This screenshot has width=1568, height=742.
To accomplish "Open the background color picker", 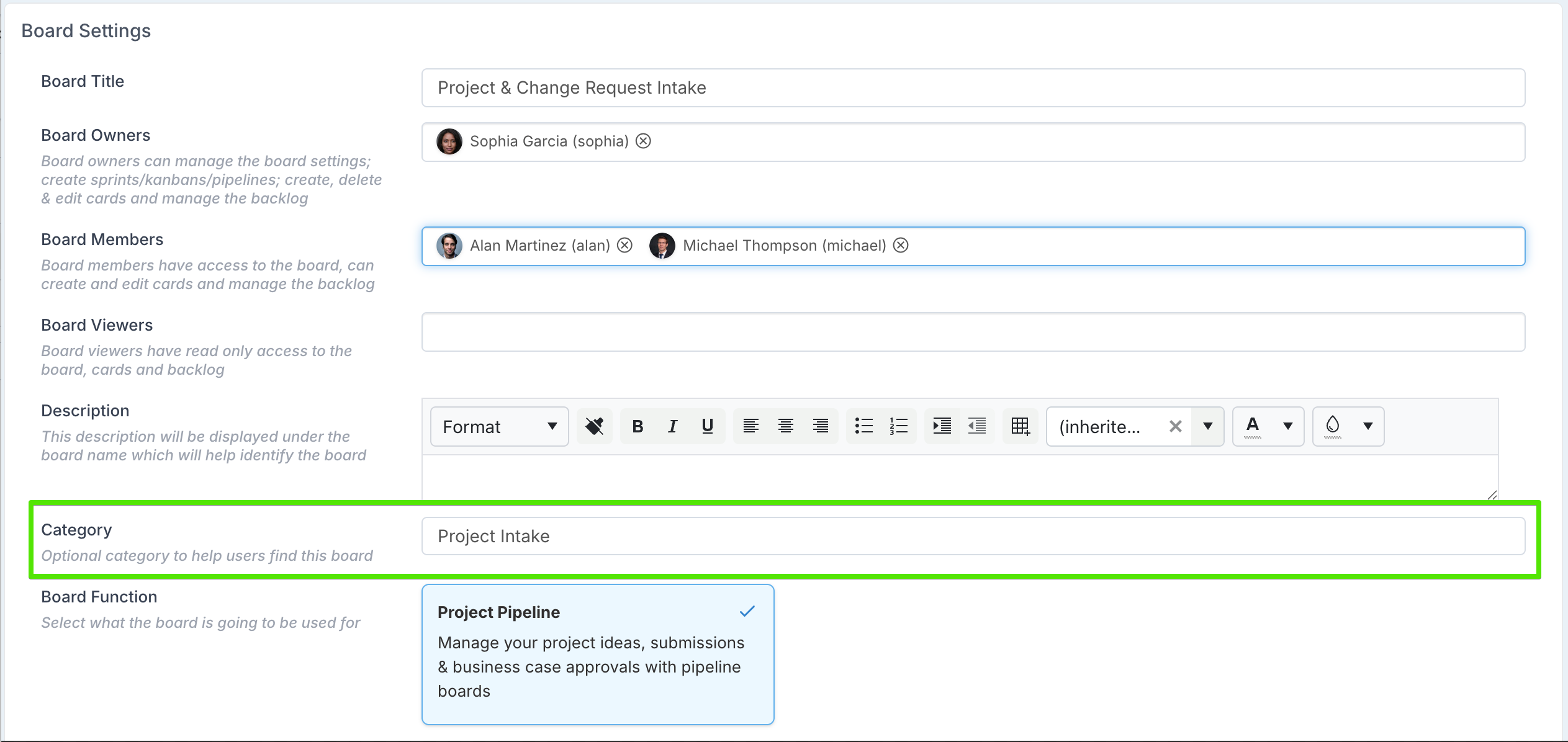I will [x=1333, y=426].
